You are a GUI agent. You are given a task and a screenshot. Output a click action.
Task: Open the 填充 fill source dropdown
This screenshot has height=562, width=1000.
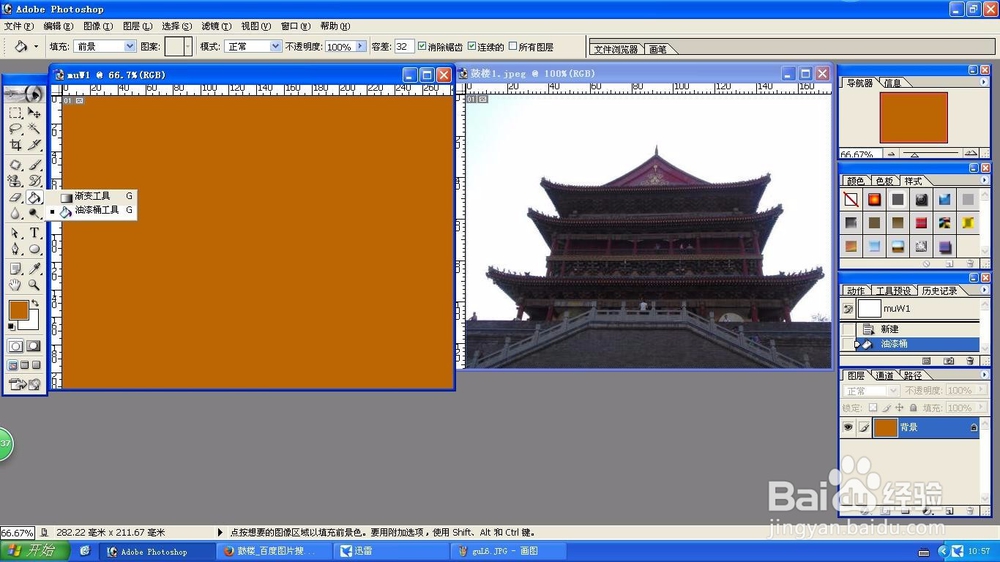coord(129,47)
